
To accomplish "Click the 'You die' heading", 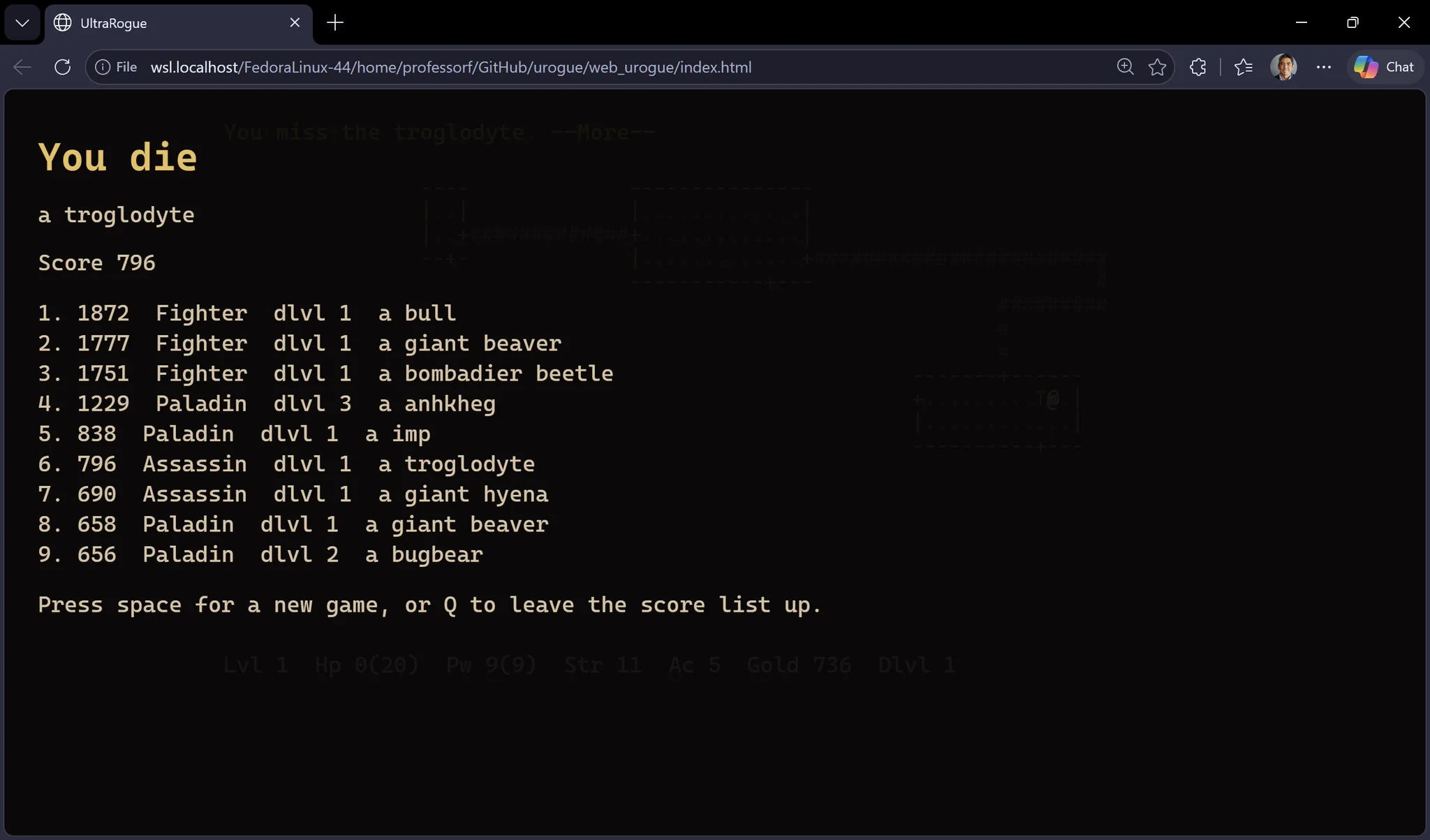I will [117, 157].
